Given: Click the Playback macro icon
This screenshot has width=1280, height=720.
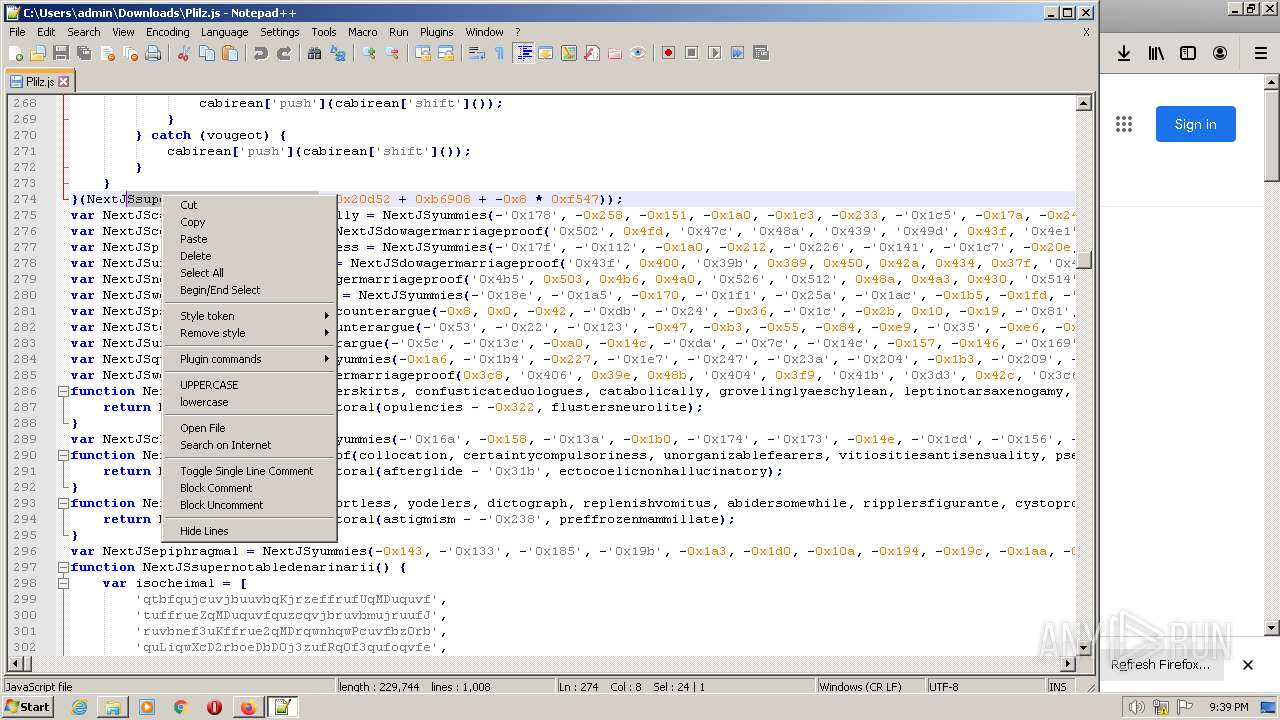Looking at the screenshot, I should pyautogui.click(x=714, y=53).
